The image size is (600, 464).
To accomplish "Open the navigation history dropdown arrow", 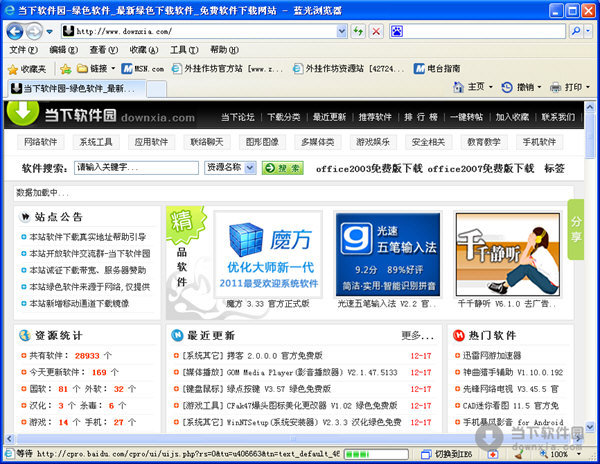I will (49, 31).
